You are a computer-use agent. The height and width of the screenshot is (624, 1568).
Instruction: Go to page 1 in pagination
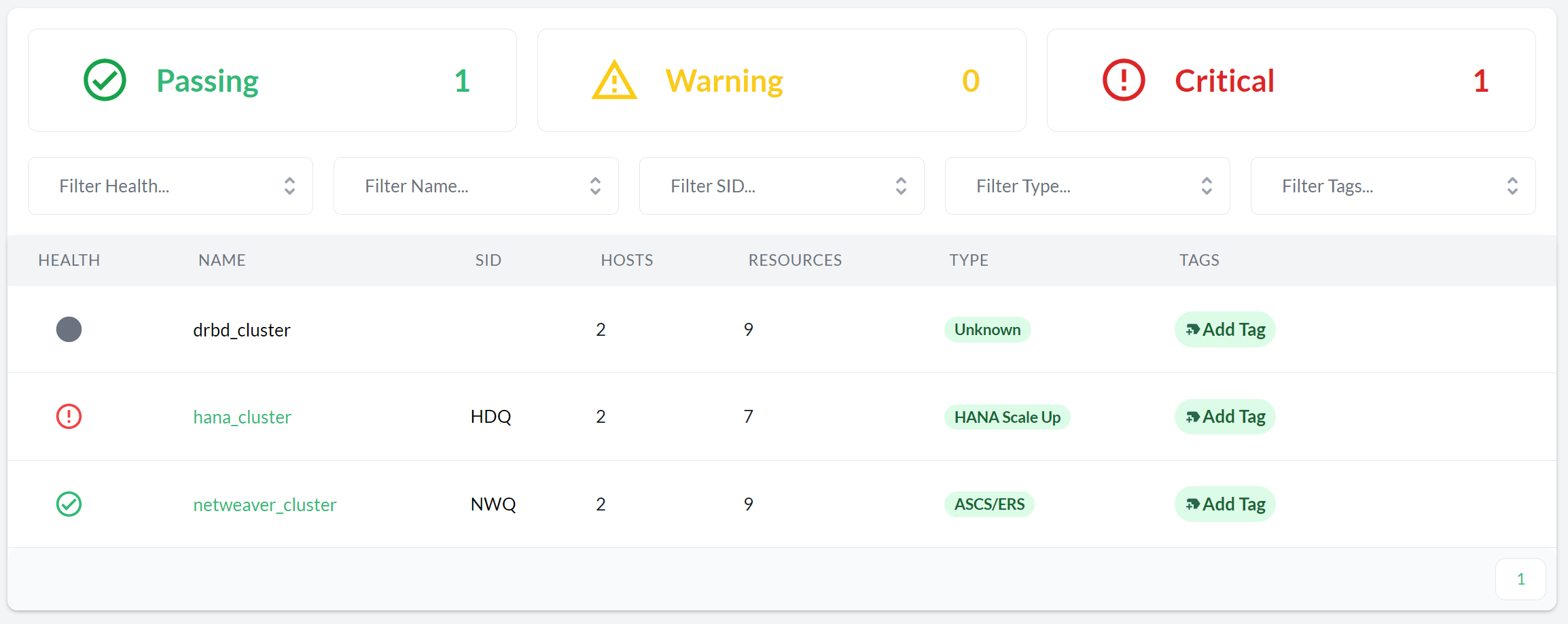[x=1520, y=579]
